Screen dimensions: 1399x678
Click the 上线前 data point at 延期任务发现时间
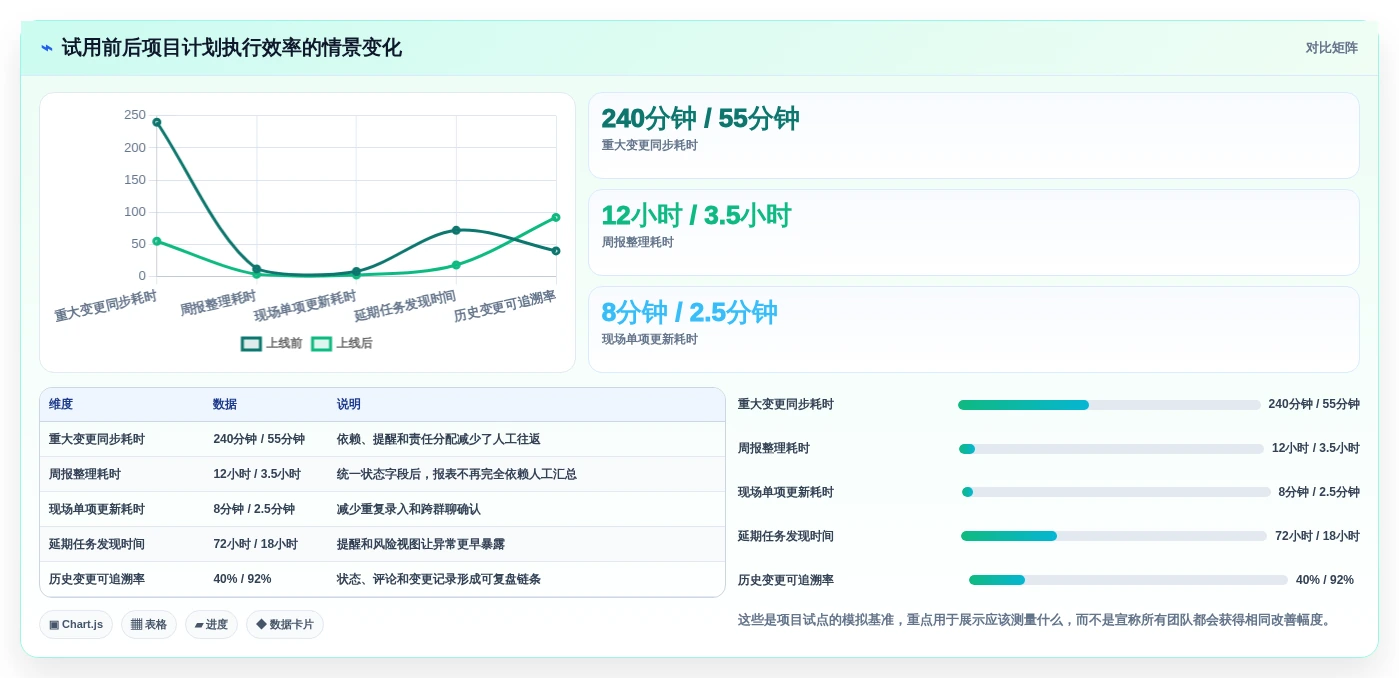click(456, 230)
